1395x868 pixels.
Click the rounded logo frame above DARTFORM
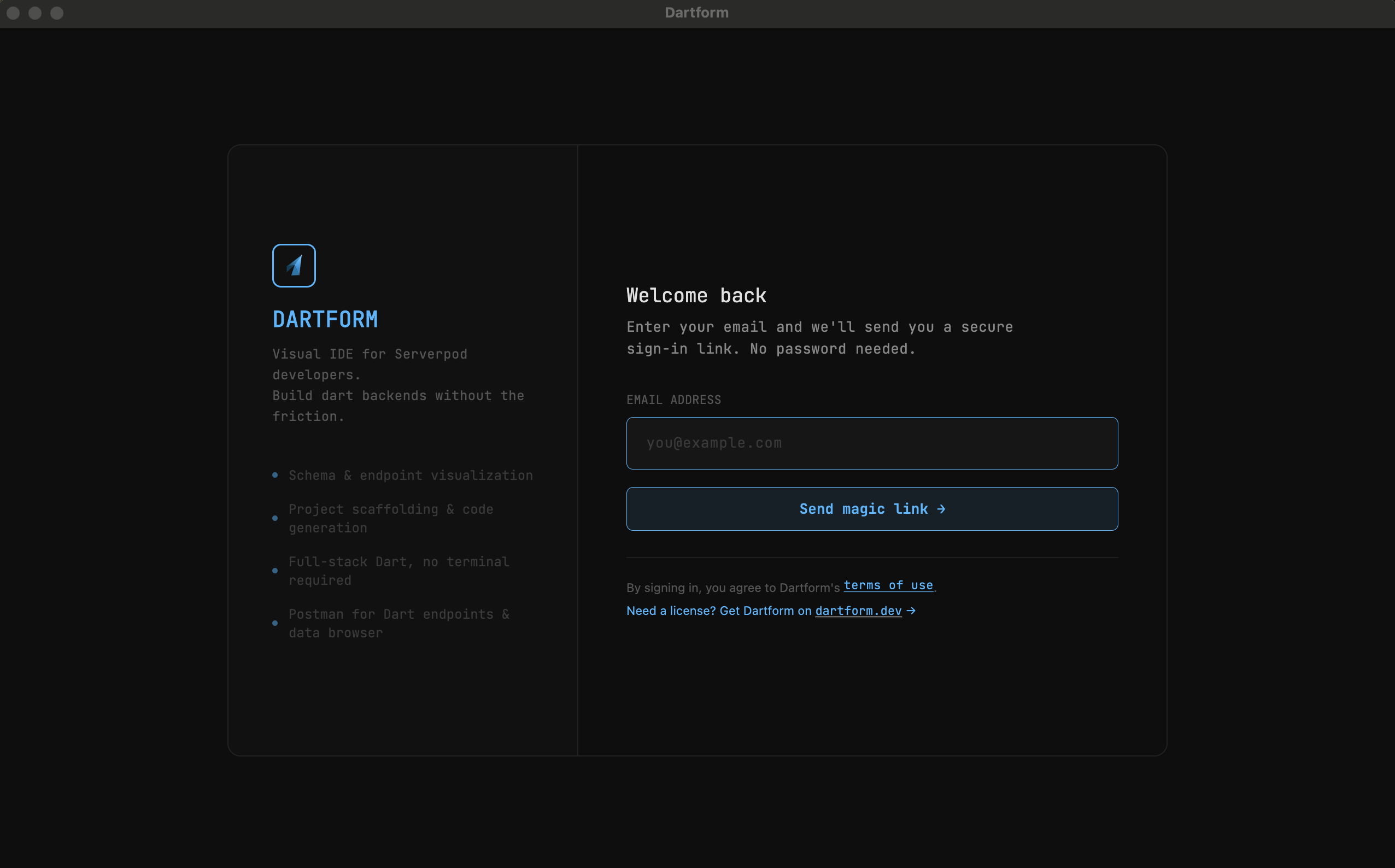[294, 265]
